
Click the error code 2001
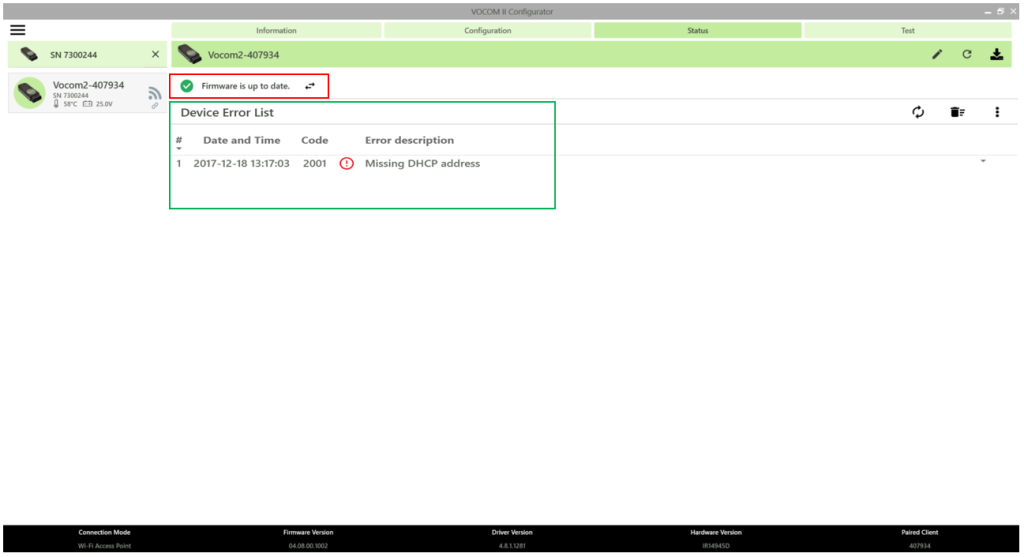315,164
